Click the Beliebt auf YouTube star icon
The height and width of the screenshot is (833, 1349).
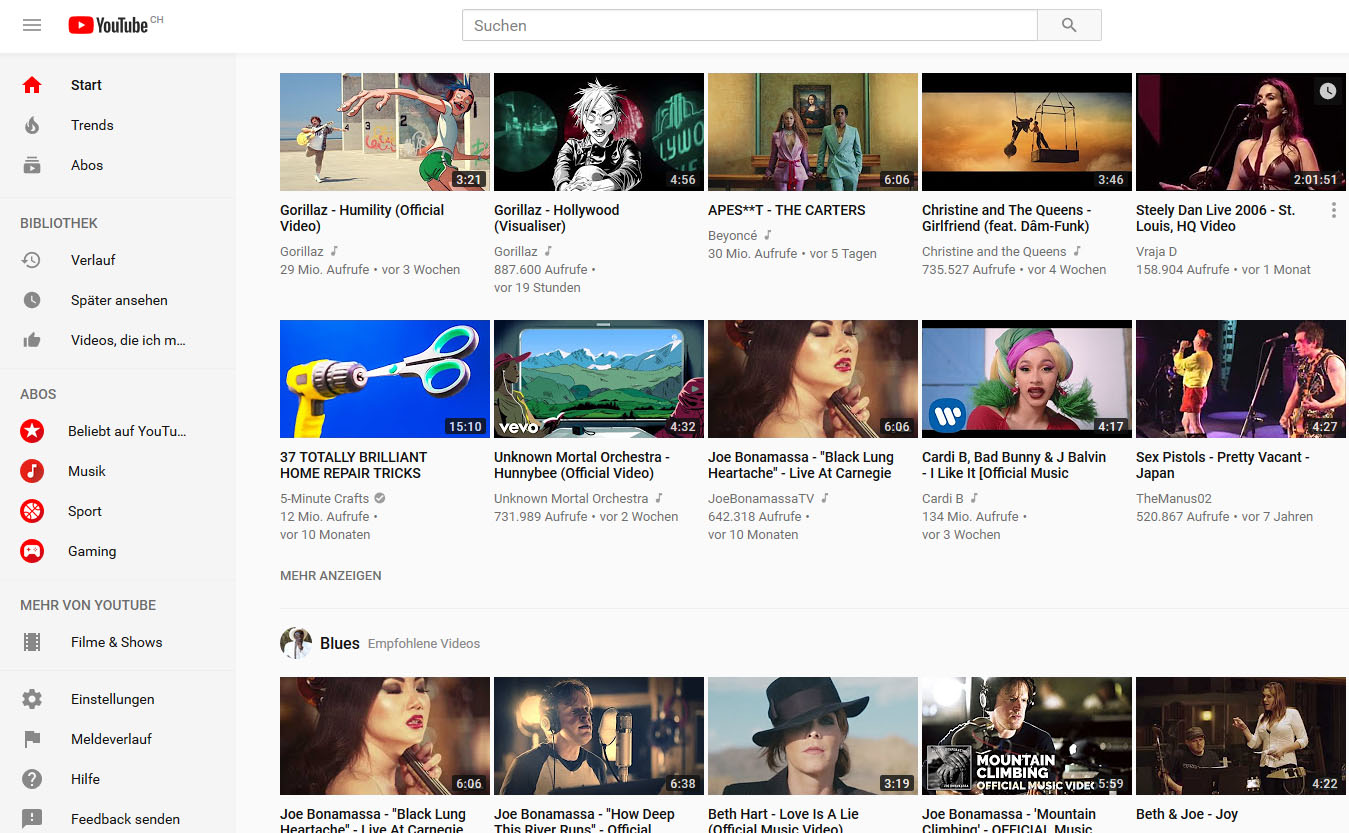pos(32,431)
